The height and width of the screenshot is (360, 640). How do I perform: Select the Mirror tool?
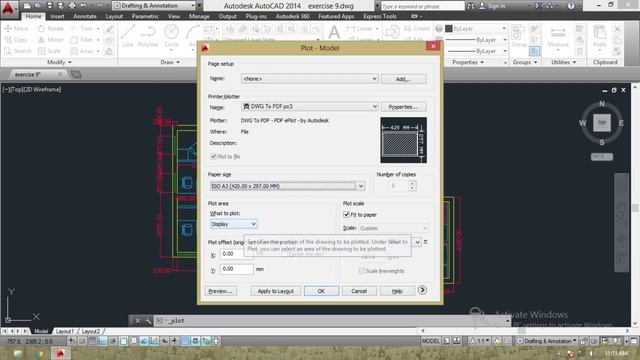(51, 40)
